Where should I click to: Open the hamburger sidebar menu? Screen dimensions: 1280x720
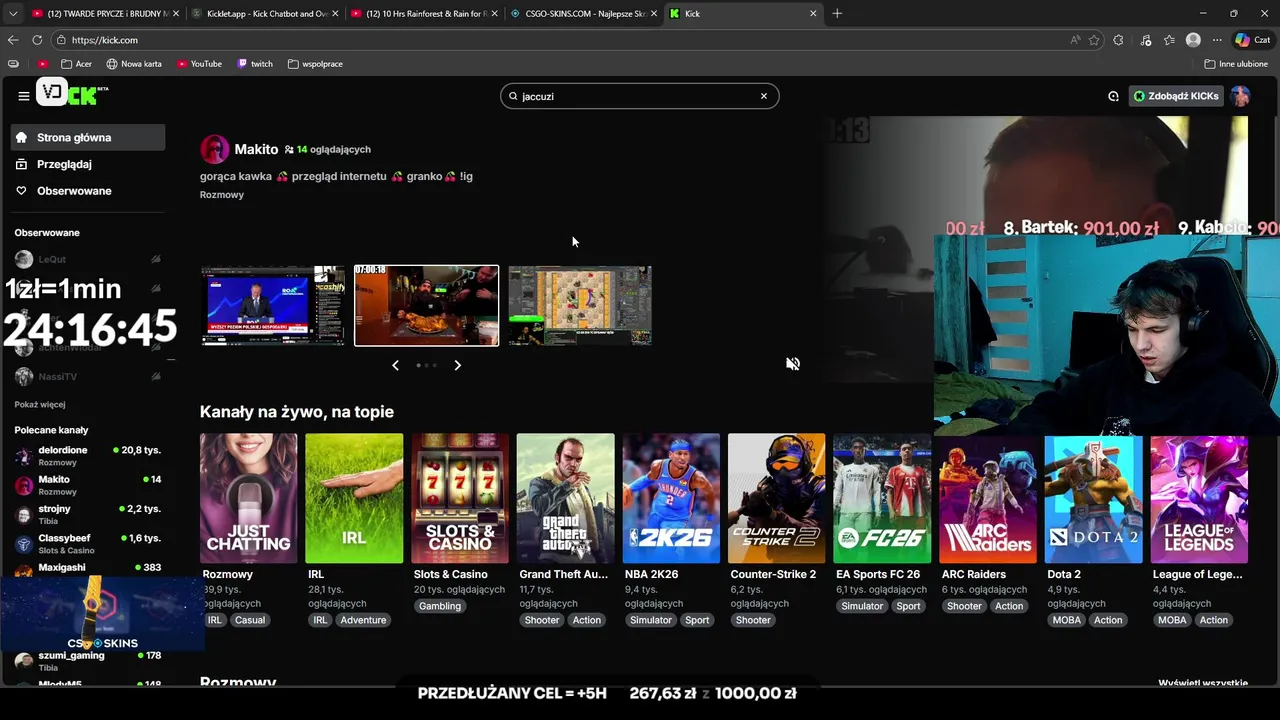tap(23, 96)
